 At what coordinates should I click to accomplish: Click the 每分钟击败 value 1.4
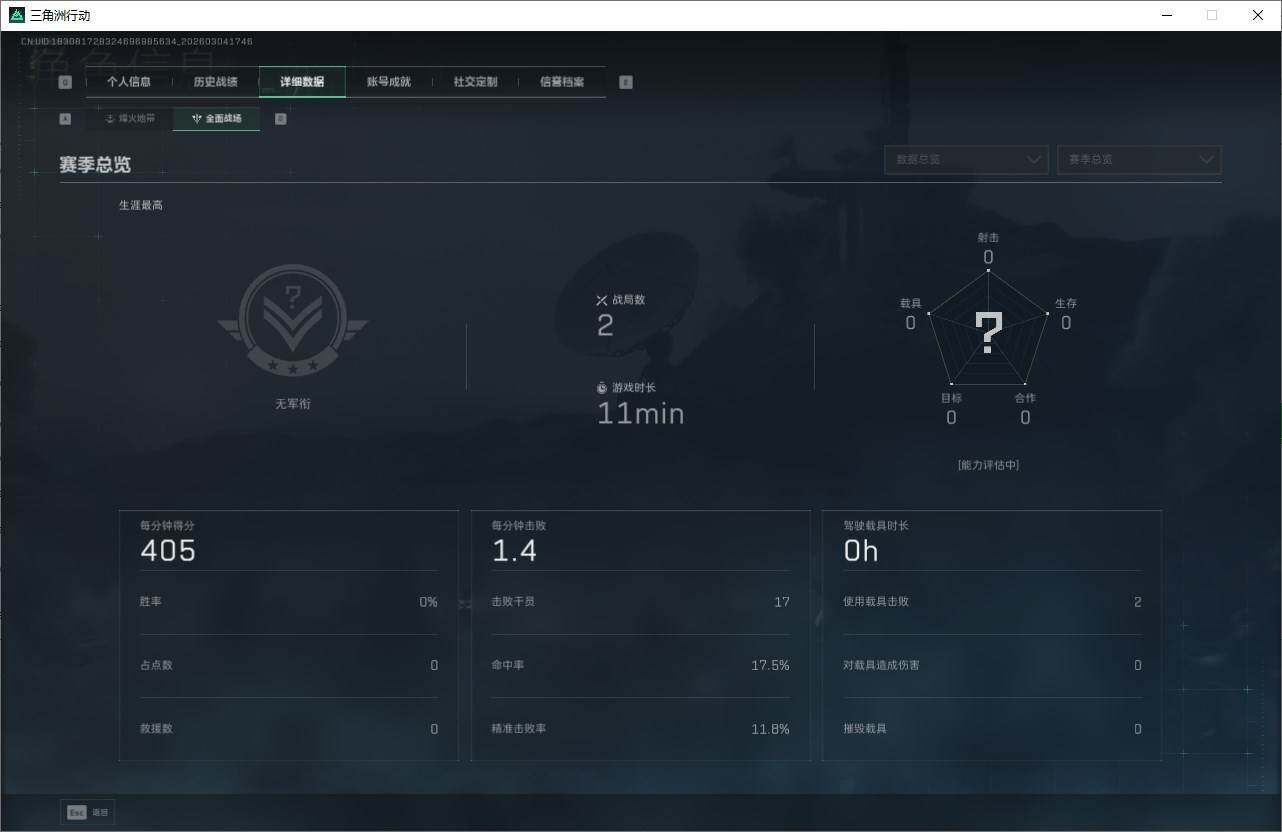[514, 551]
